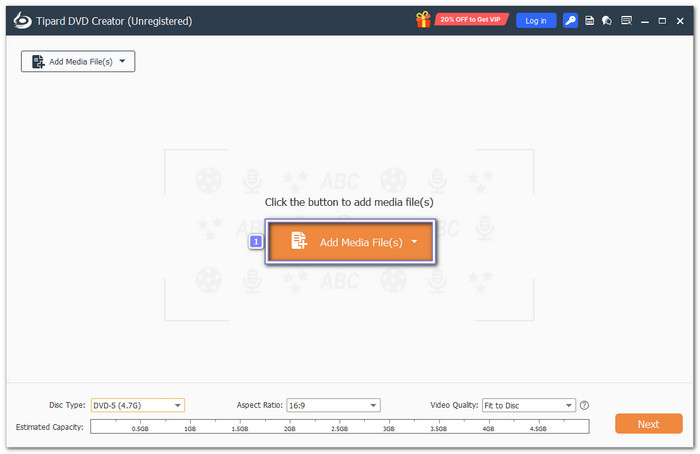
Task: Minimize the DVD Creator window
Action: click(645, 21)
